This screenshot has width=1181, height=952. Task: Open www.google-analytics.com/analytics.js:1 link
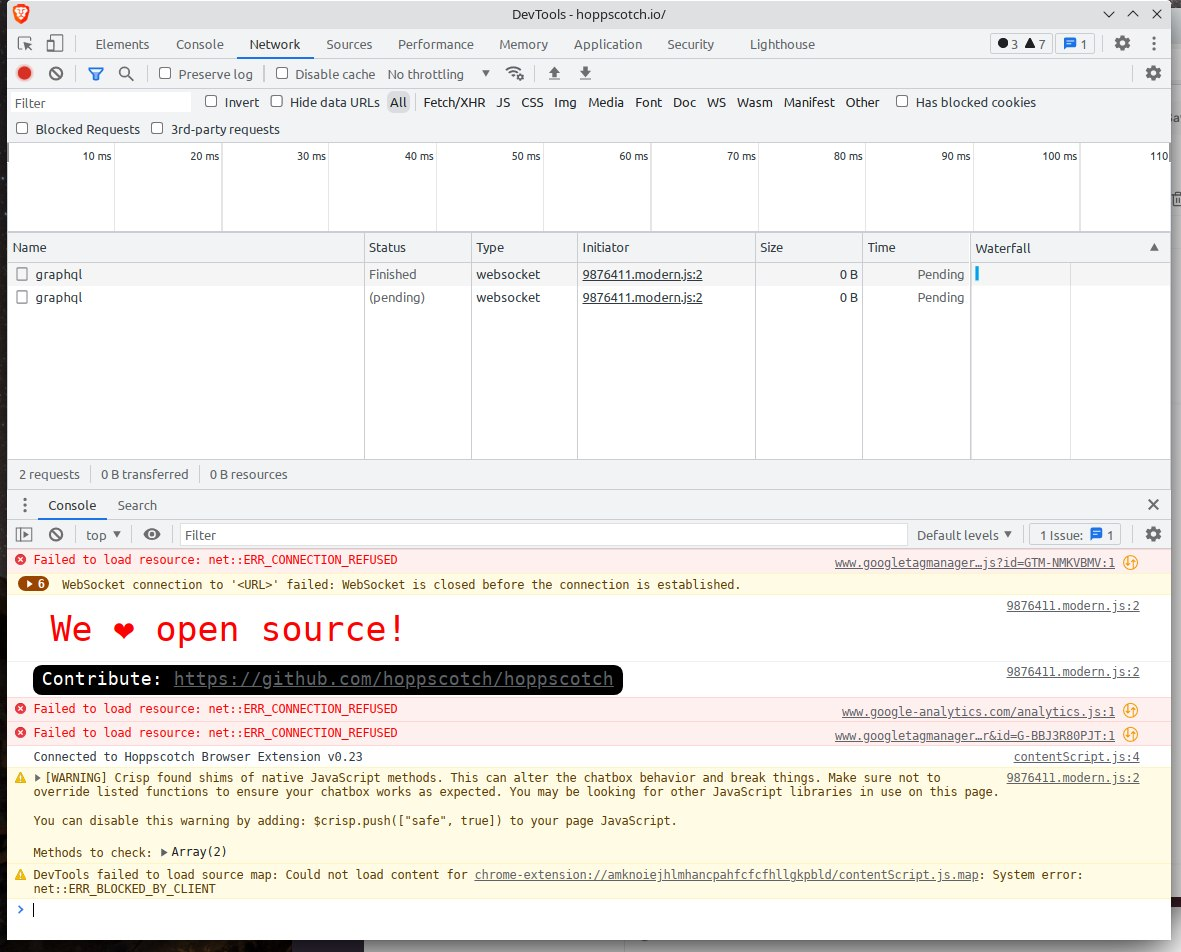[x=978, y=711]
